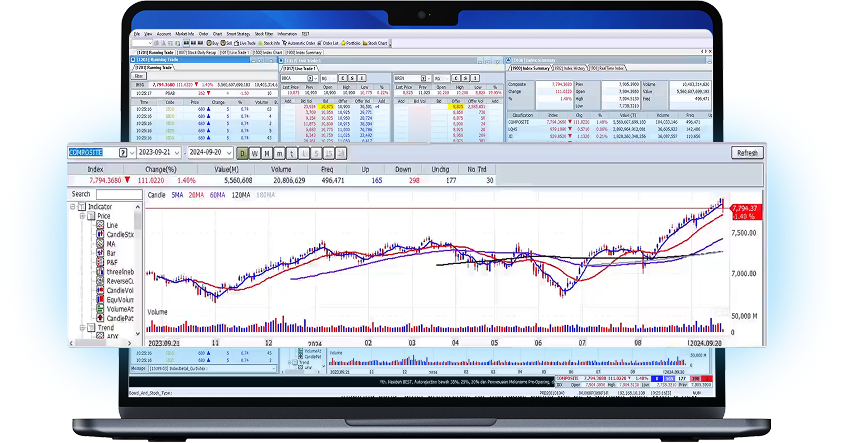Choose the EquiVolume indicator icon

pos(101,299)
